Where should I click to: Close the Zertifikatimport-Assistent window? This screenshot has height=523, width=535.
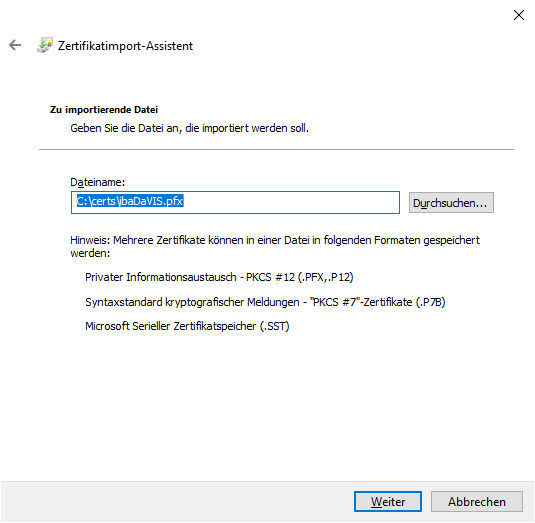pyautogui.click(x=519, y=15)
